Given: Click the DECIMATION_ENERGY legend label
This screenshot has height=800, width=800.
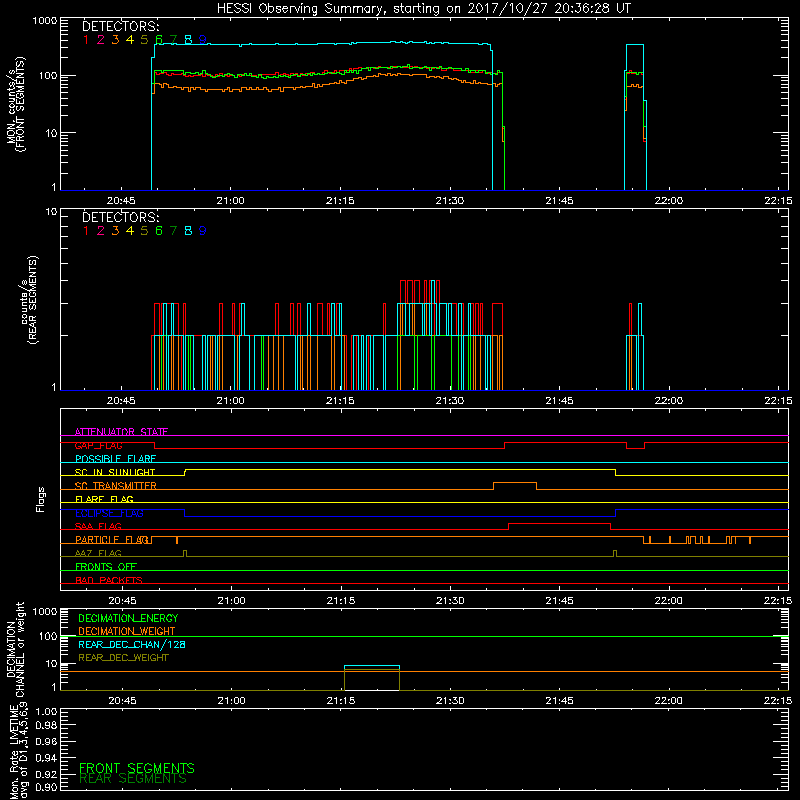Looking at the screenshot, I should [128, 618].
